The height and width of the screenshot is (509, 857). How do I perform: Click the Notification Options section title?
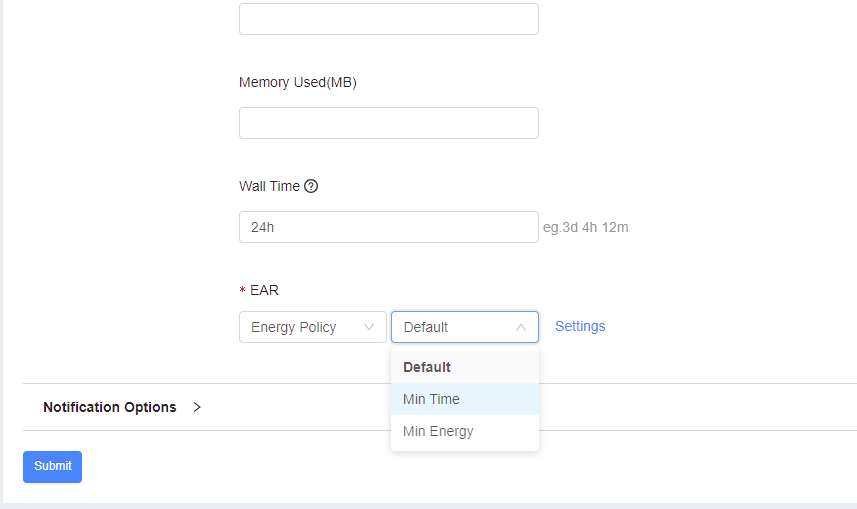click(x=109, y=407)
